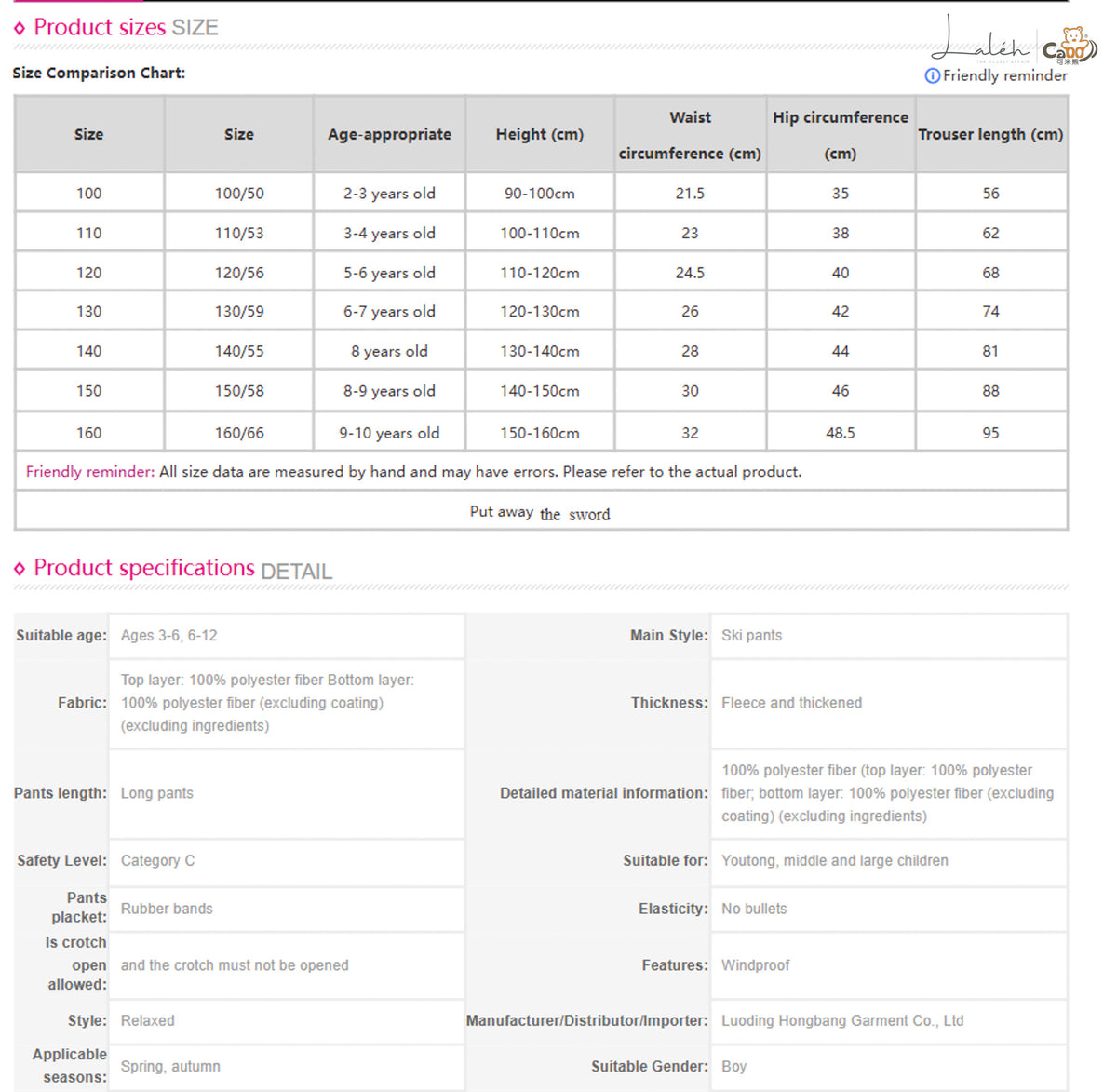Click the 'Thickness:' label
This screenshot has width=1117, height=1092.
[669, 703]
